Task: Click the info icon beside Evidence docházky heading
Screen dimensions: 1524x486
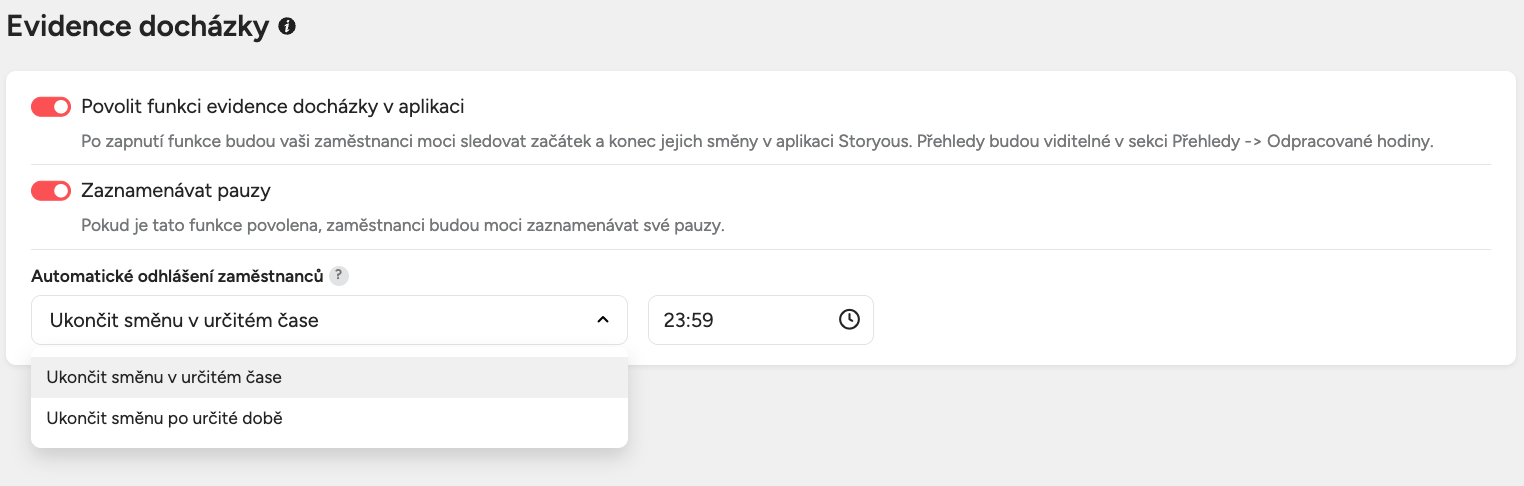Action: (x=287, y=27)
